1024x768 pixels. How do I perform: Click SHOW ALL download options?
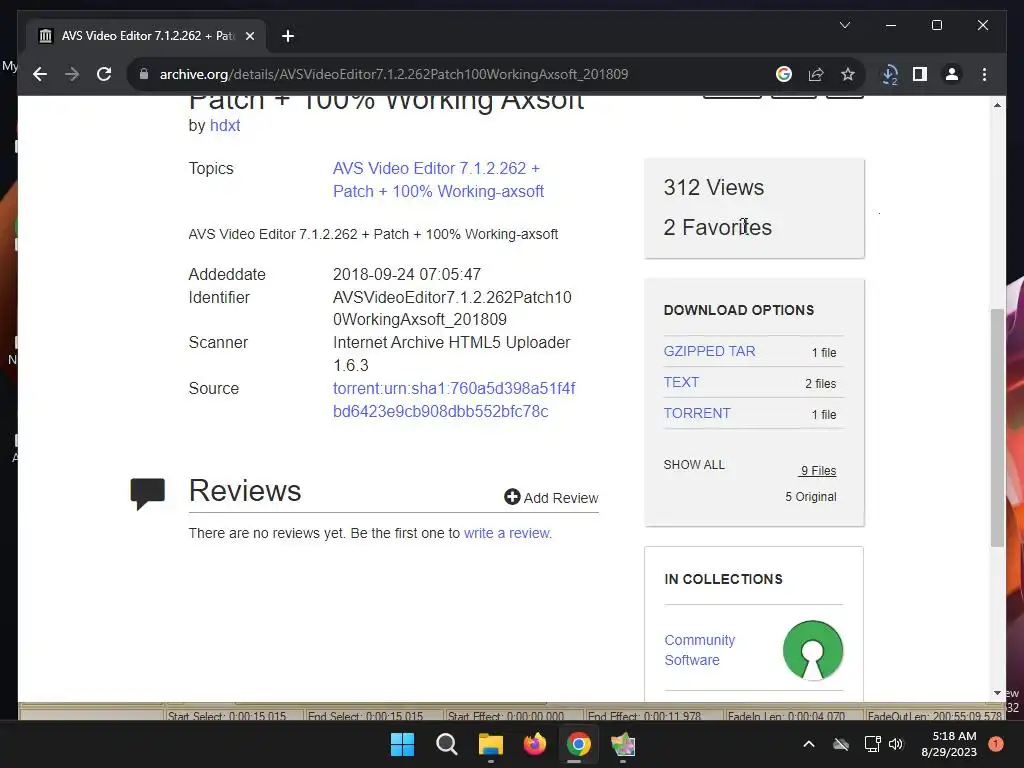pos(694,464)
